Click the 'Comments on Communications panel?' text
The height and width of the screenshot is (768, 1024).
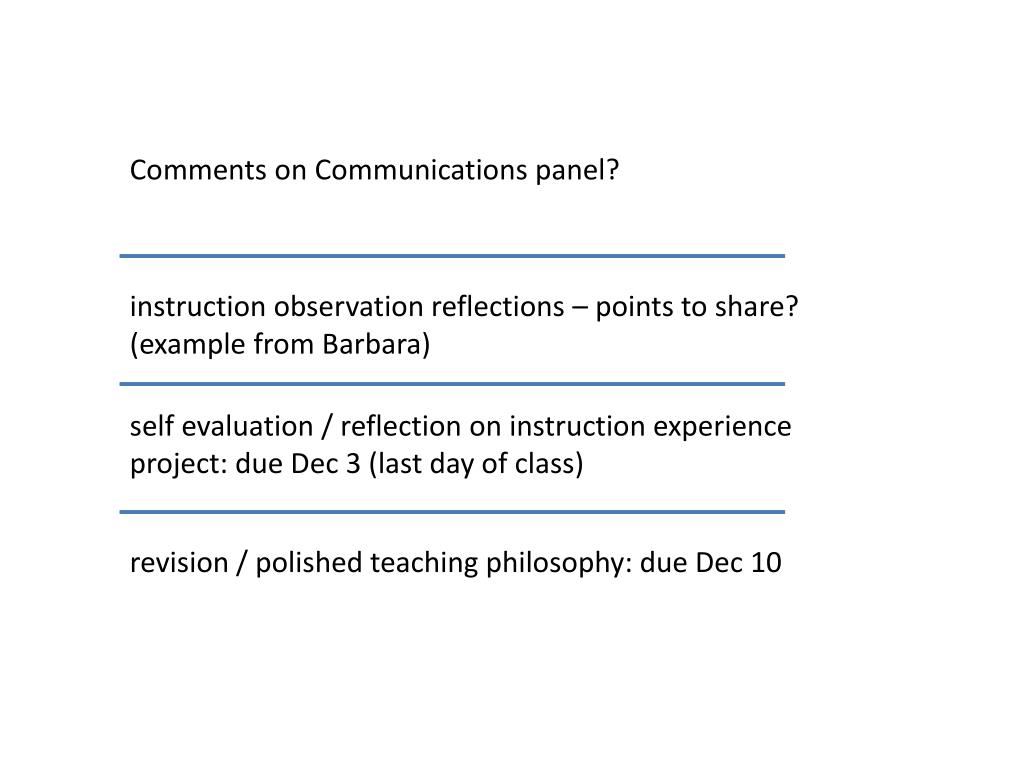pyautogui.click(x=374, y=171)
